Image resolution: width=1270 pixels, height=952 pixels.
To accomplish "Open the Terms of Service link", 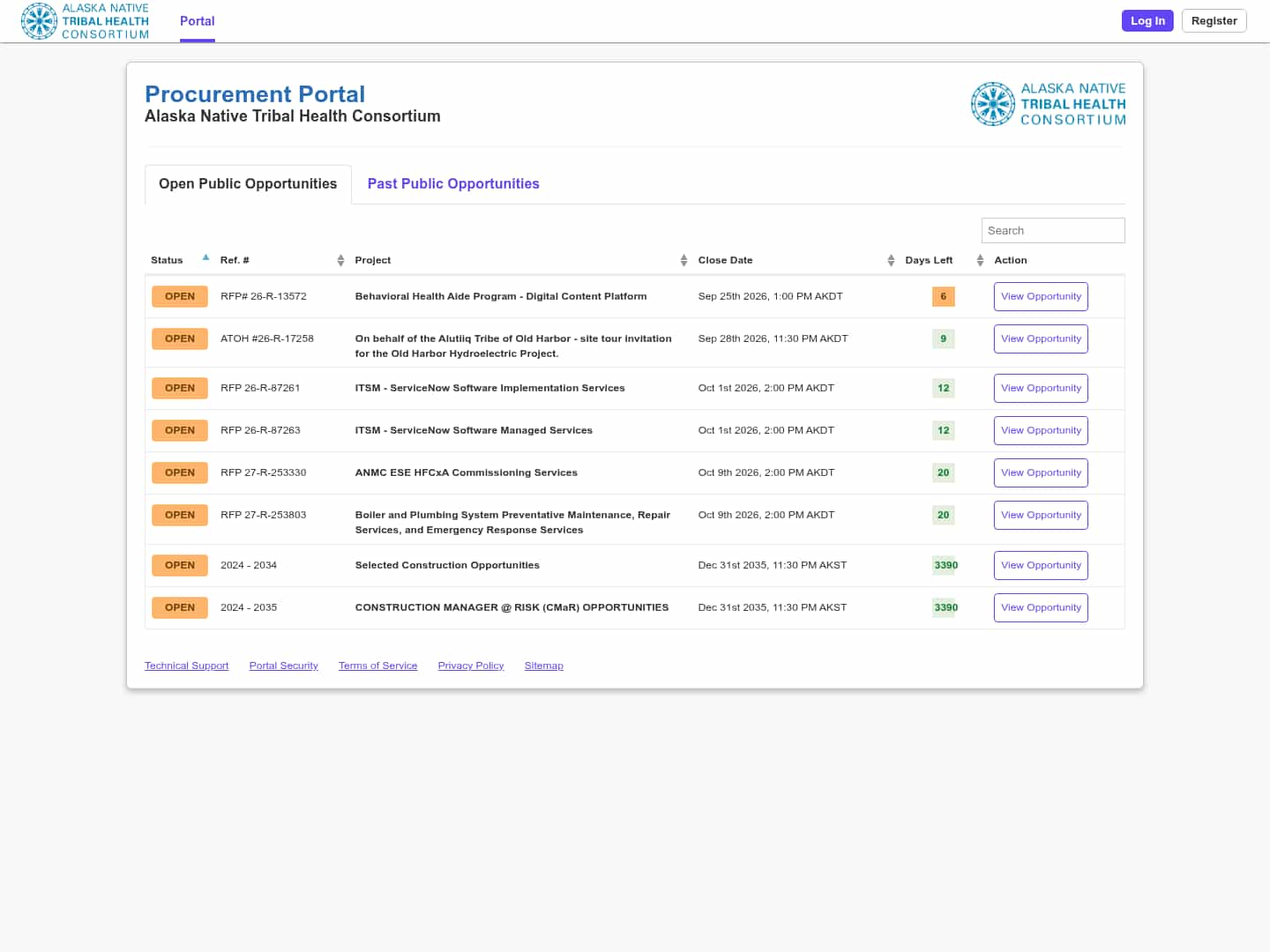I will tap(377, 666).
